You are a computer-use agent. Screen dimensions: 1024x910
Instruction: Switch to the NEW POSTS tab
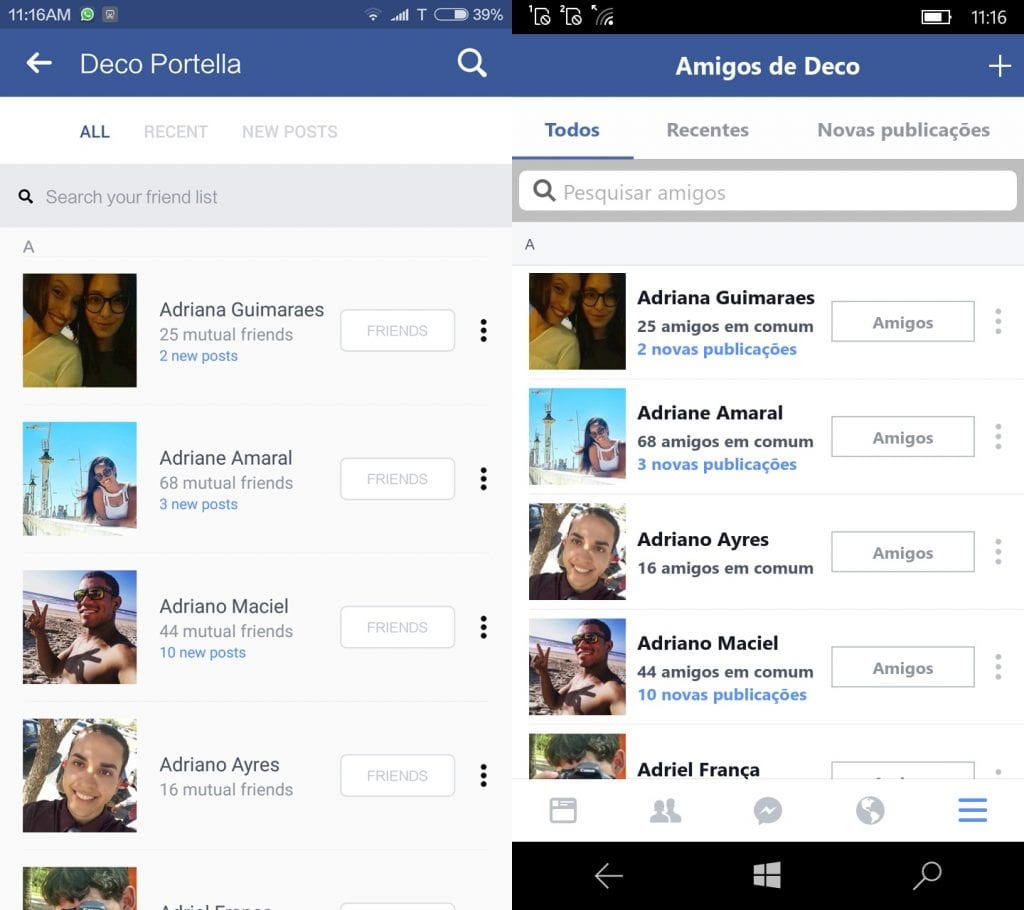coord(290,132)
